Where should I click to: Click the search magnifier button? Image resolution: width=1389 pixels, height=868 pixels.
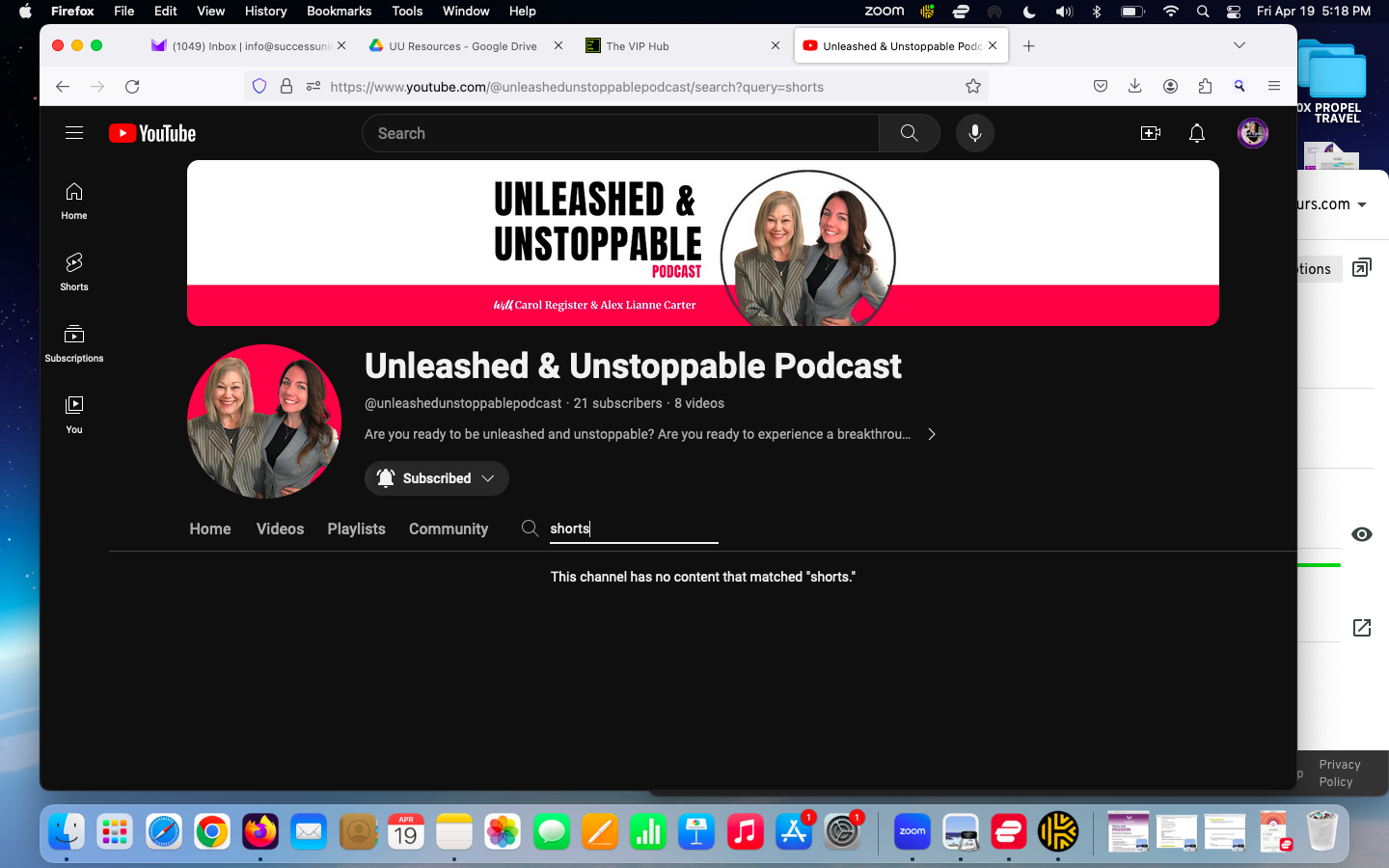click(x=909, y=133)
